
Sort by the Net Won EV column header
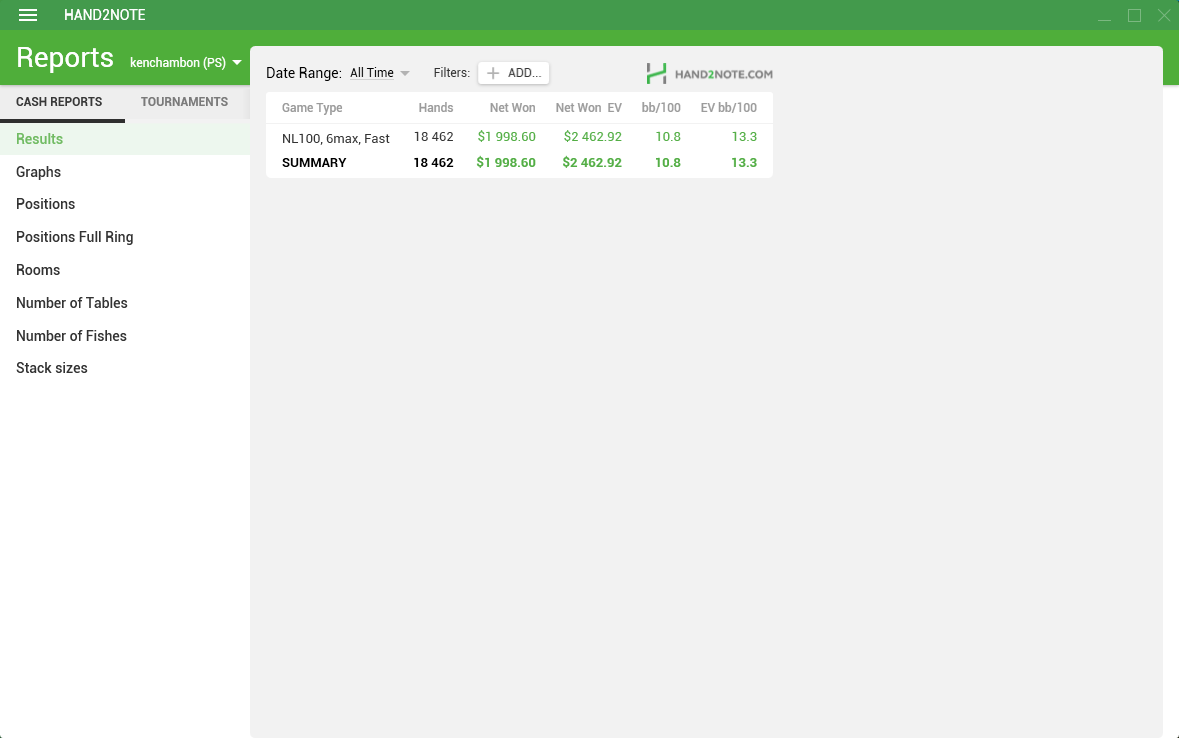(x=589, y=108)
